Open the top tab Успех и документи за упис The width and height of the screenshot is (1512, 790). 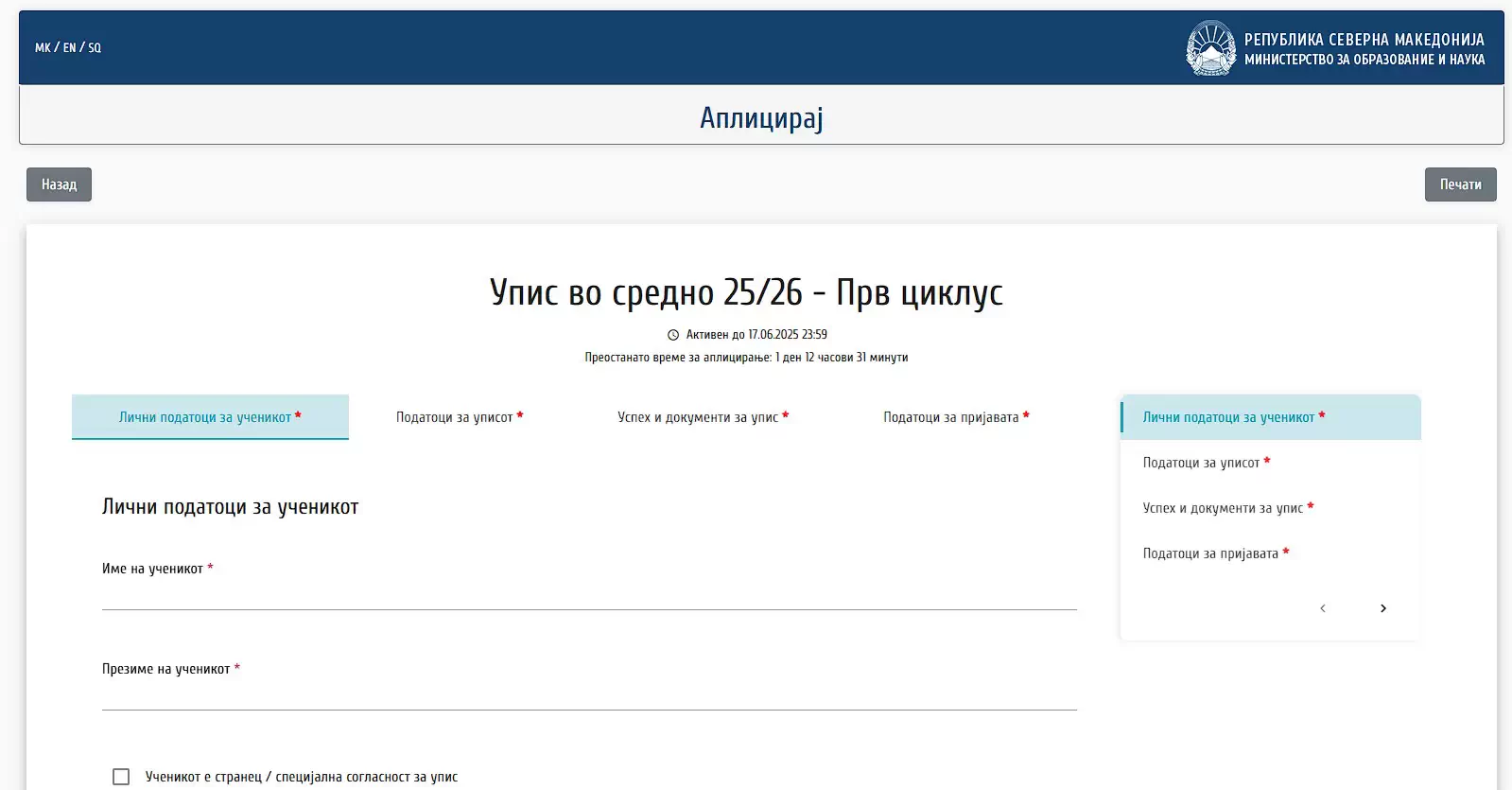[x=703, y=417]
